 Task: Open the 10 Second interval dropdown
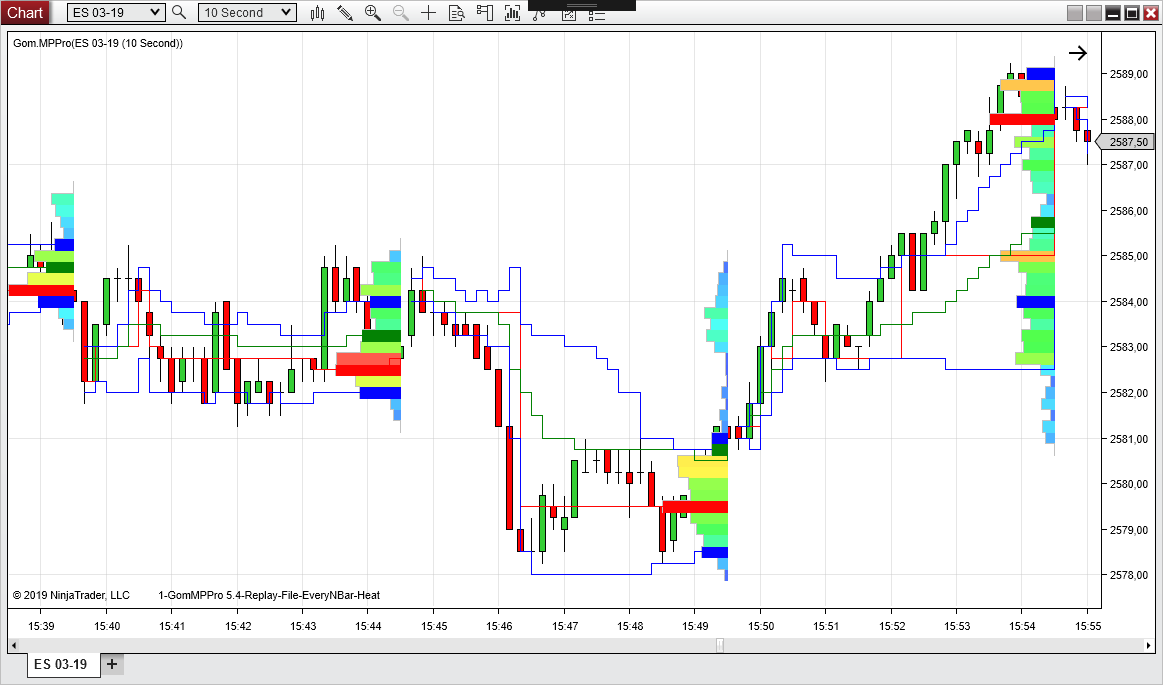pyautogui.click(x=247, y=13)
